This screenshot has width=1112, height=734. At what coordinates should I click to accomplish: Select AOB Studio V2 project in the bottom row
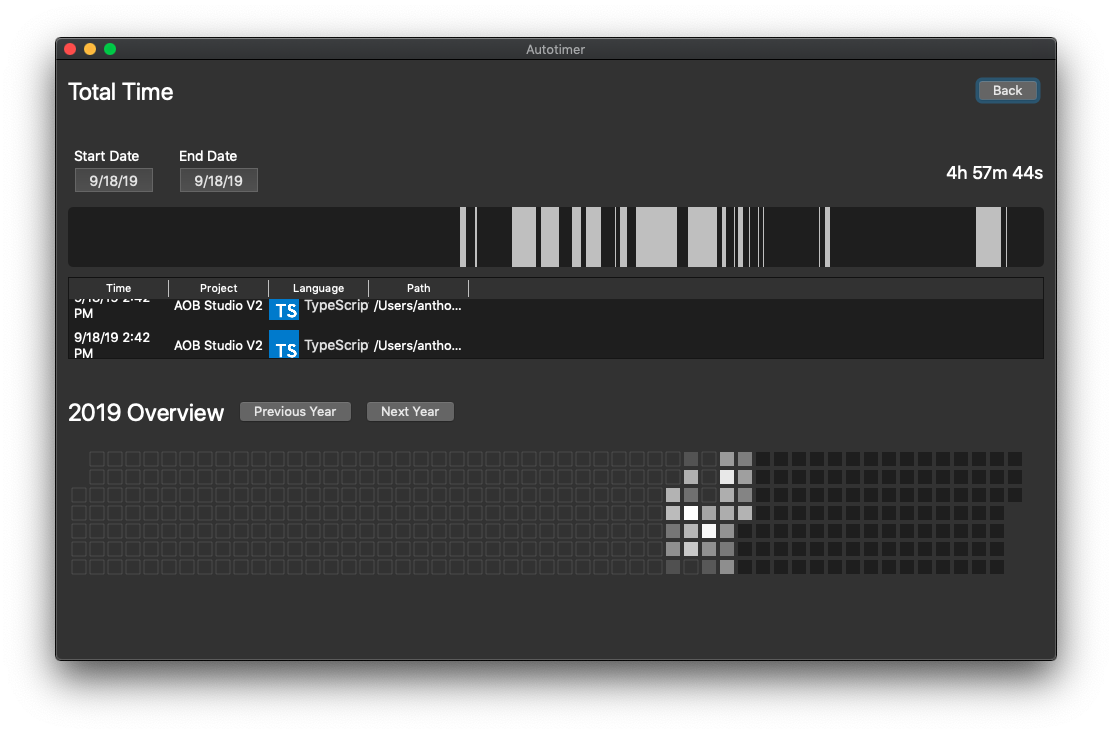218,345
